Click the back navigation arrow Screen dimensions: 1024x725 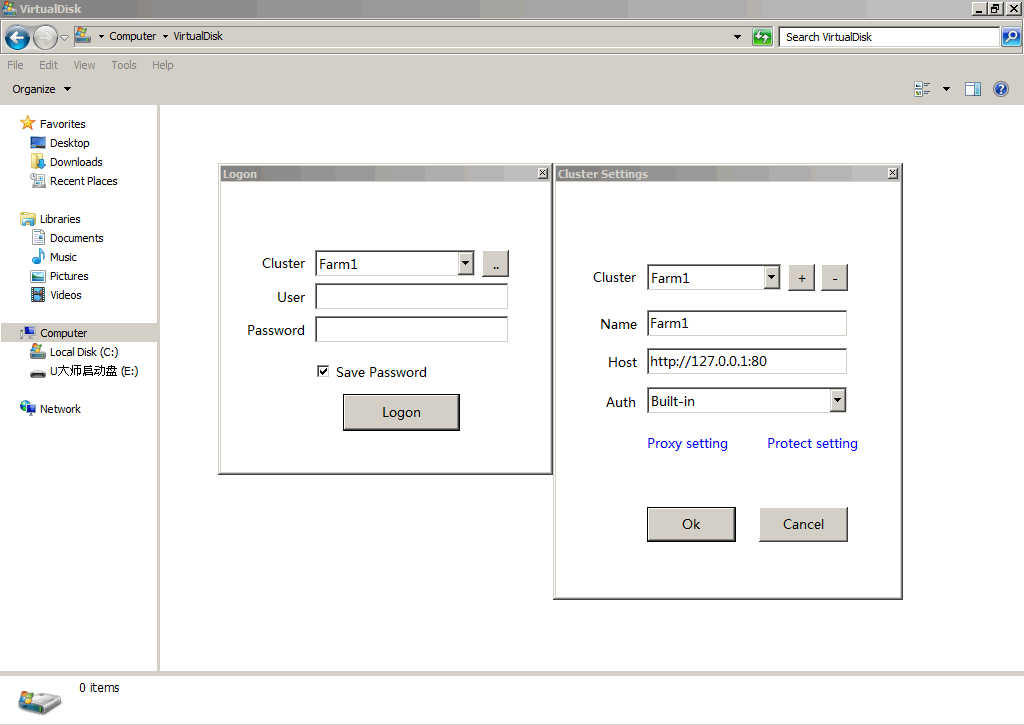click(x=17, y=38)
